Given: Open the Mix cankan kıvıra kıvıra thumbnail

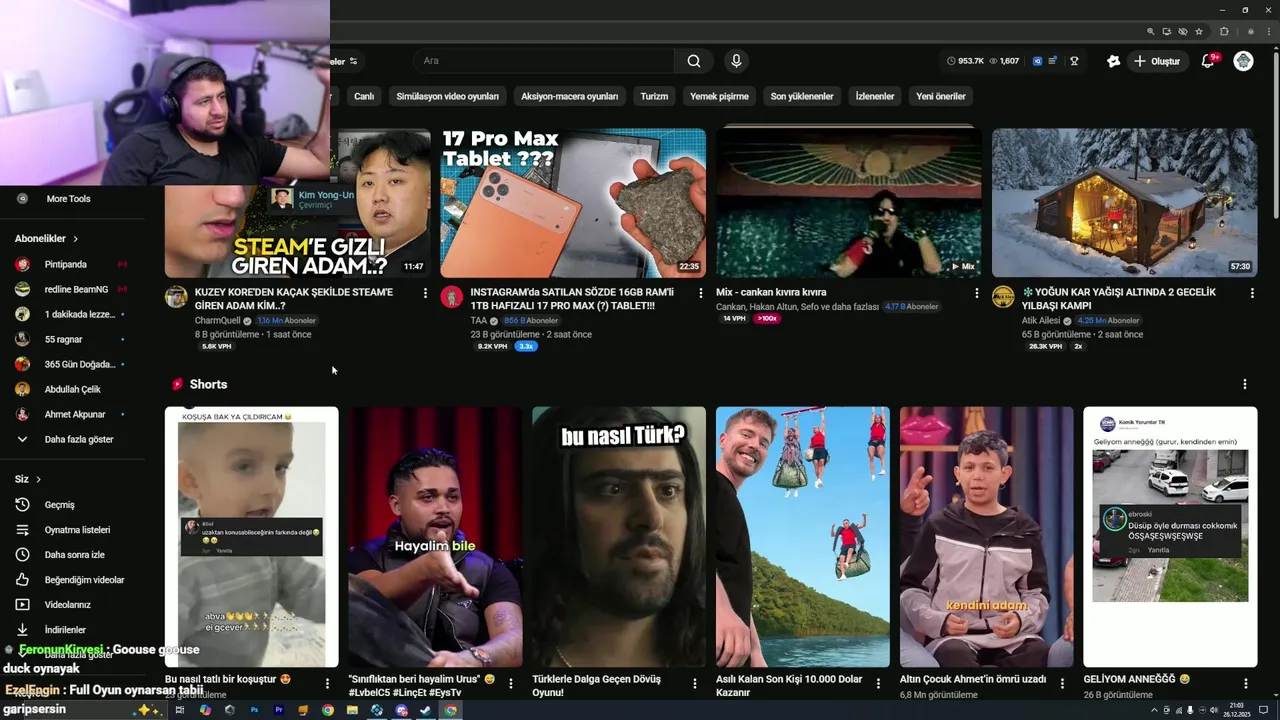Looking at the screenshot, I should pyautogui.click(x=849, y=203).
